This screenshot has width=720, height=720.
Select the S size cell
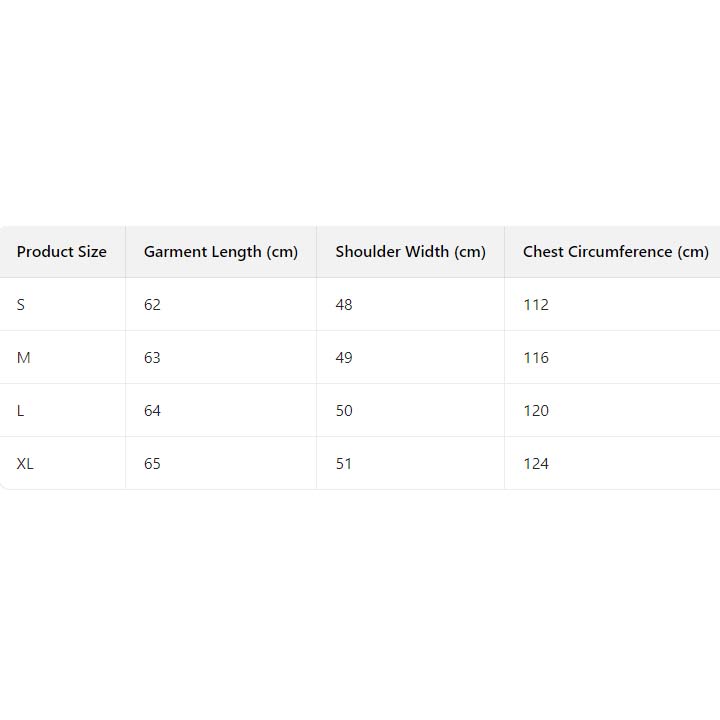tap(21, 305)
